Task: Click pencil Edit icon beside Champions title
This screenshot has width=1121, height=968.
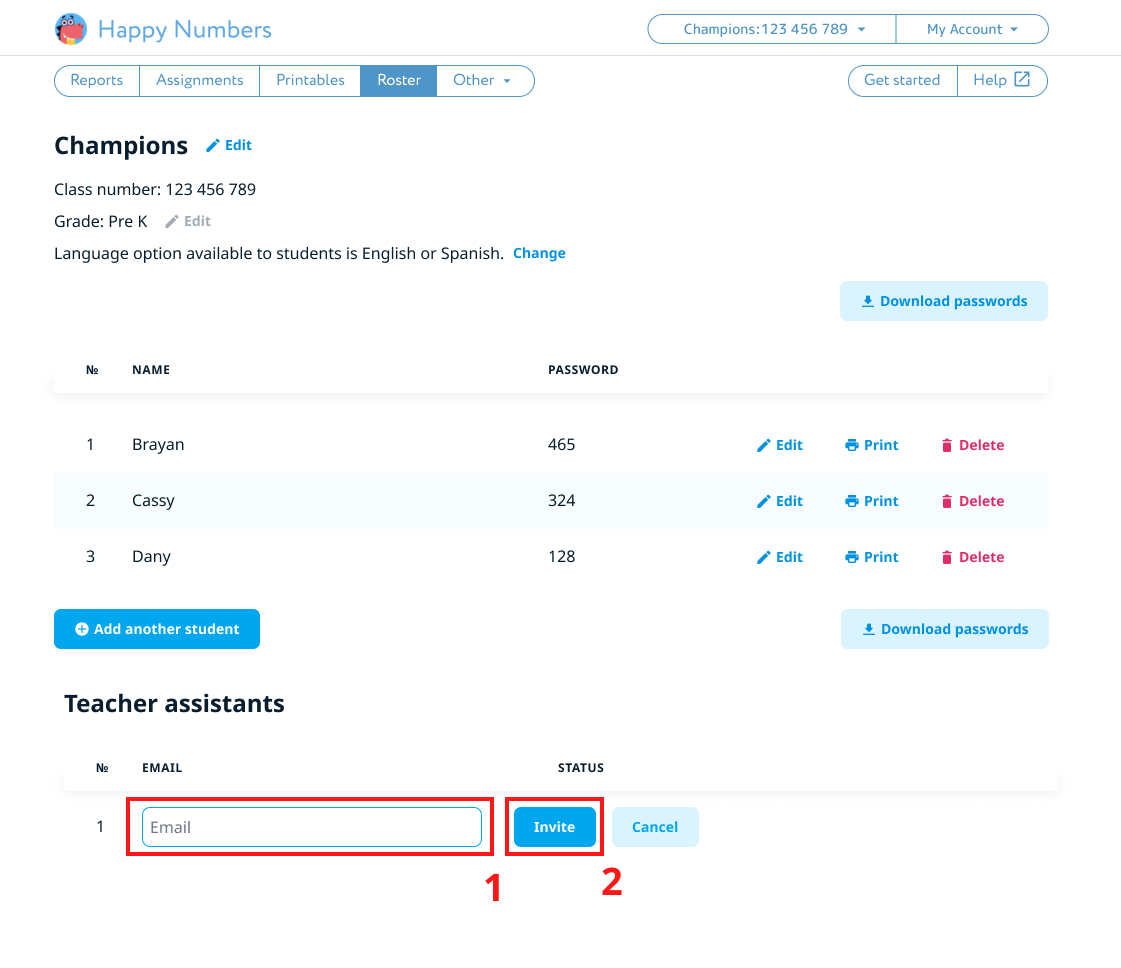Action: tap(212, 146)
